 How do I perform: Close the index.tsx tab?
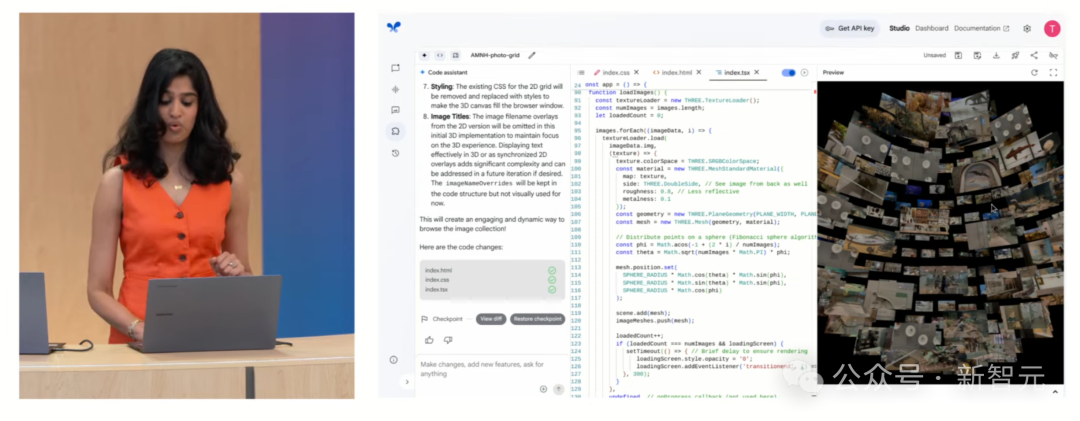pos(756,72)
